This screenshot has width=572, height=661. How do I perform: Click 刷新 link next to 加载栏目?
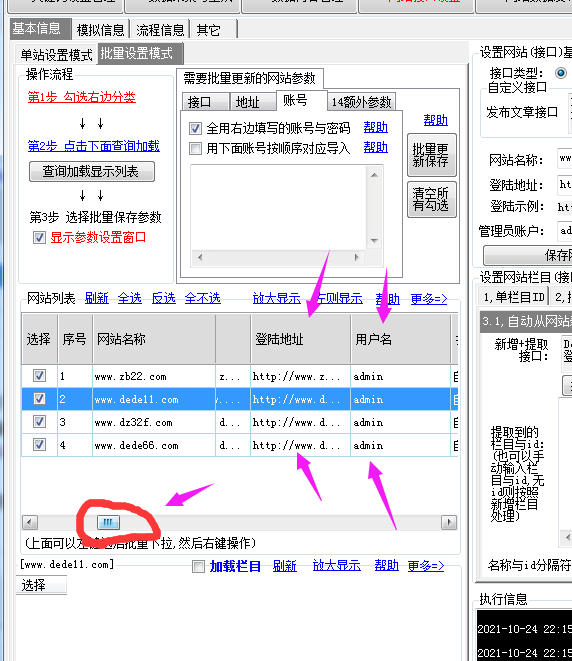pyautogui.click(x=285, y=566)
